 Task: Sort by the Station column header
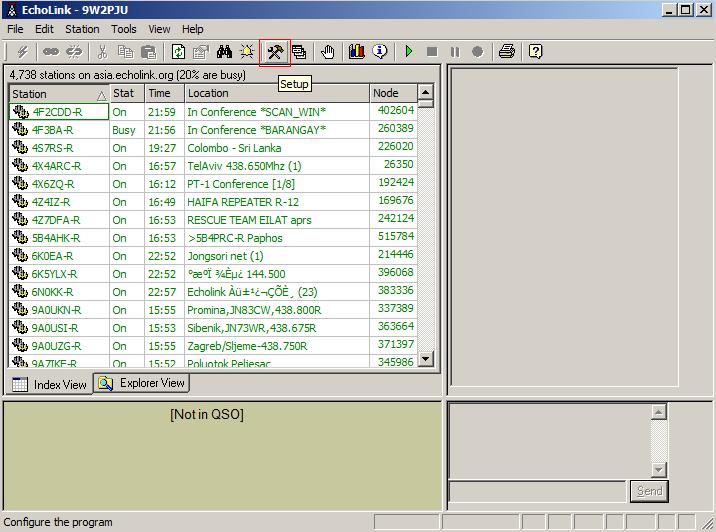click(x=59, y=94)
